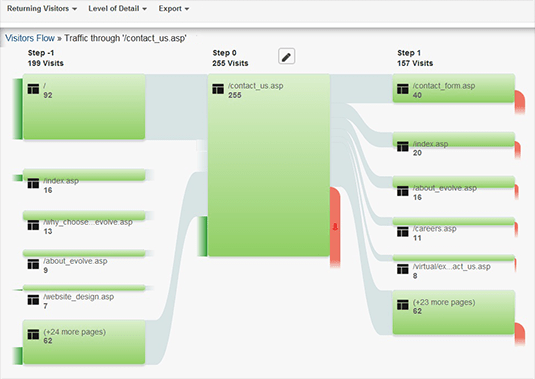Click the page icon of /contact_form.asp node
Screen dimensions: 535x379
tap(403, 89)
